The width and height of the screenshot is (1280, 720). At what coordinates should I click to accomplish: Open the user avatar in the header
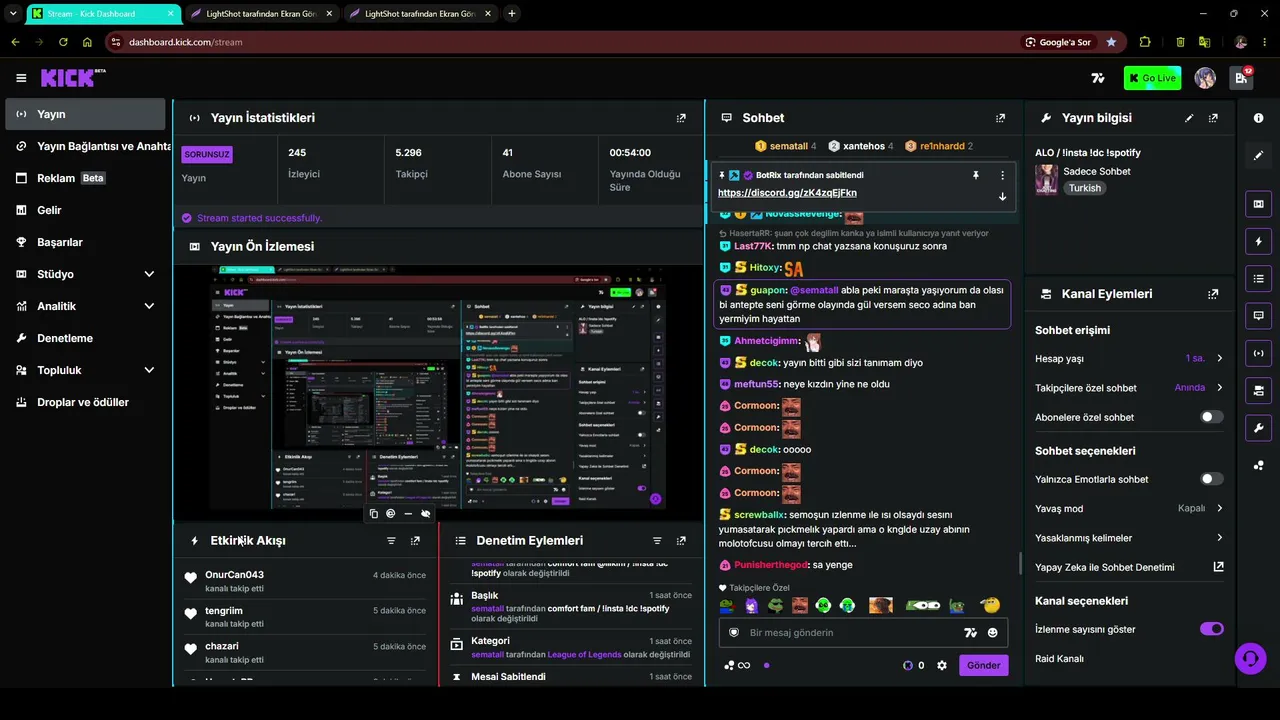pos(1205,78)
